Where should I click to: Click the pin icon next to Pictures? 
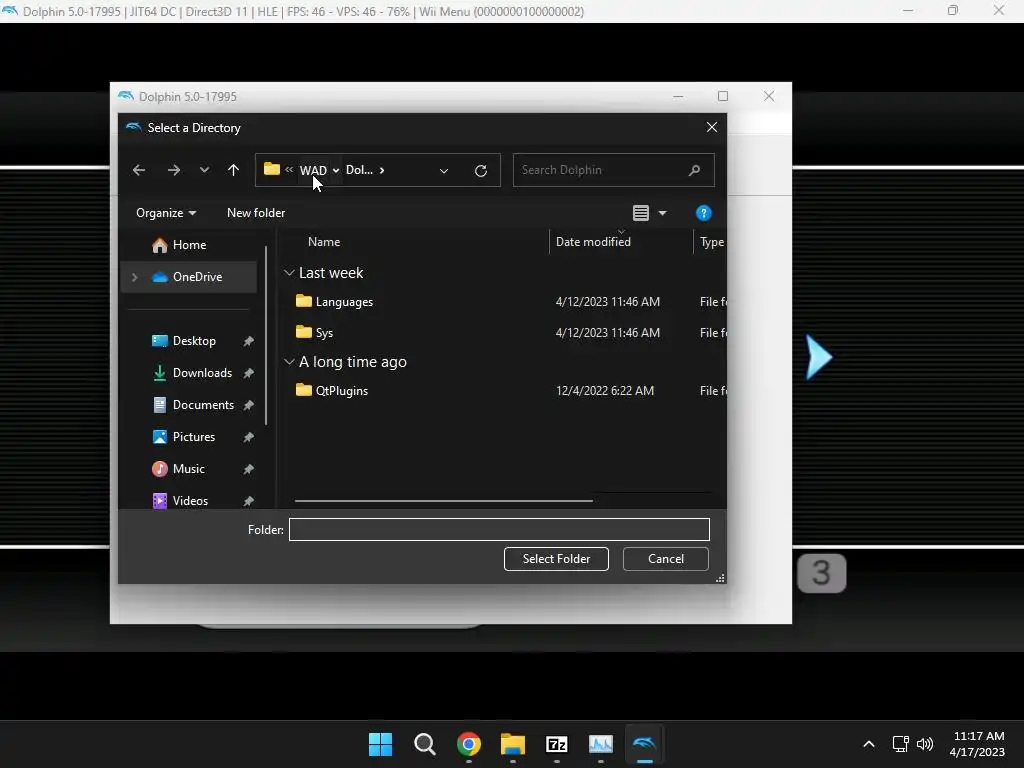[x=249, y=437]
